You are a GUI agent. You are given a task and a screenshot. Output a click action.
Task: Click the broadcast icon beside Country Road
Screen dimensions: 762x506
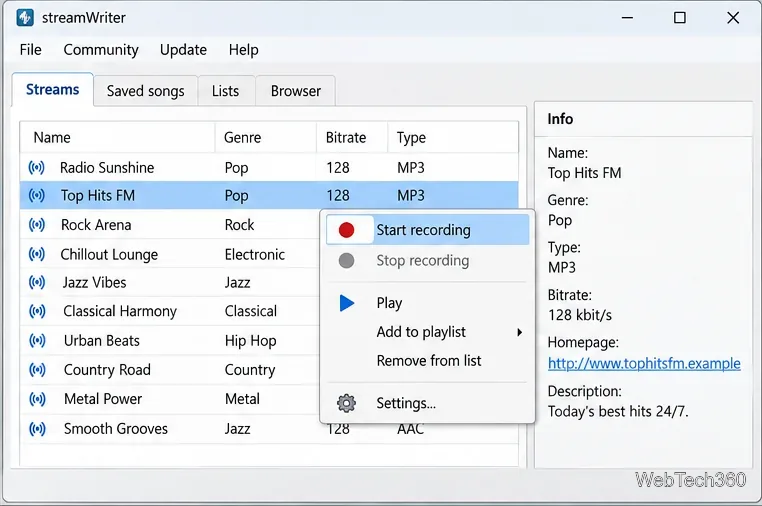click(37, 370)
